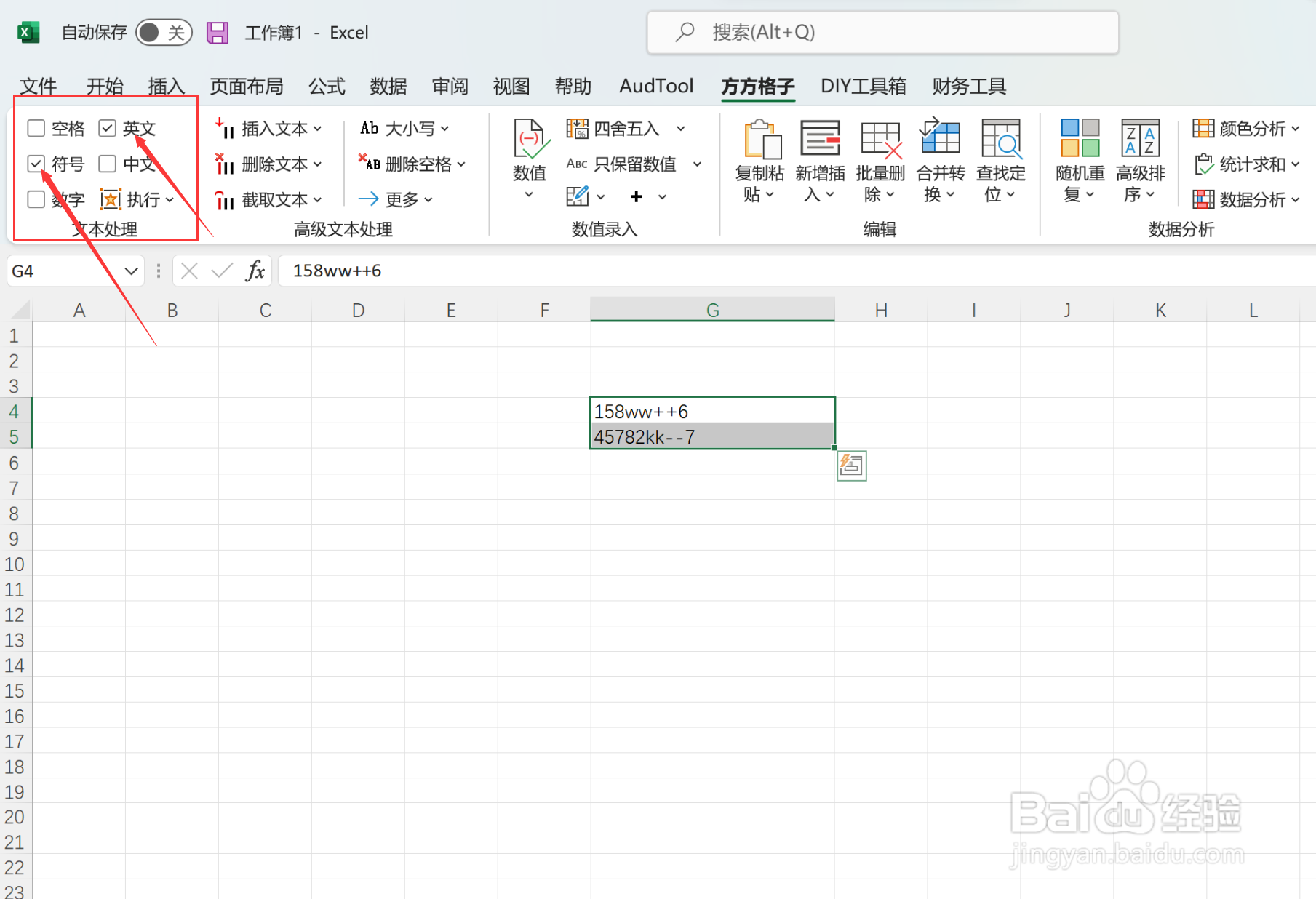
Task: Open the AudTool tab
Action: (656, 86)
